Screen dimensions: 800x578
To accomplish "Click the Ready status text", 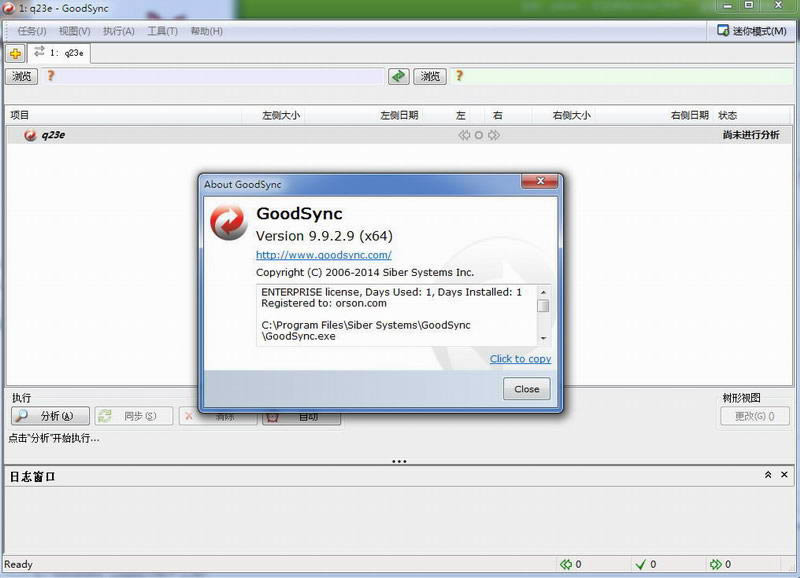I will (18, 564).
